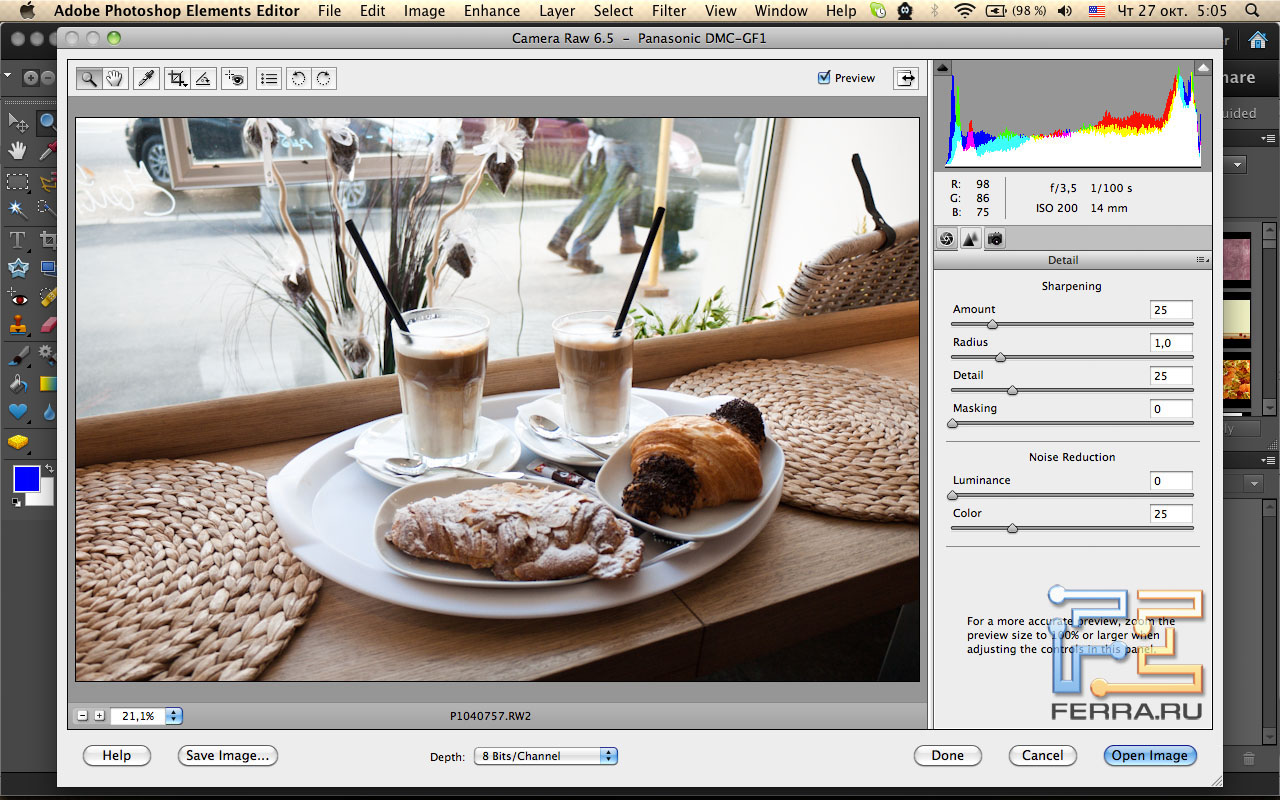Select the Zoom tool in Camera Raw
This screenshot has width=1280, height=800.
(x=88, y=77)
